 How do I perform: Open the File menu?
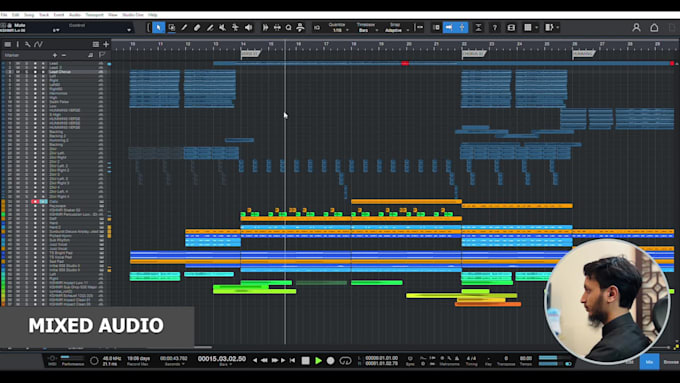point(4,15)
